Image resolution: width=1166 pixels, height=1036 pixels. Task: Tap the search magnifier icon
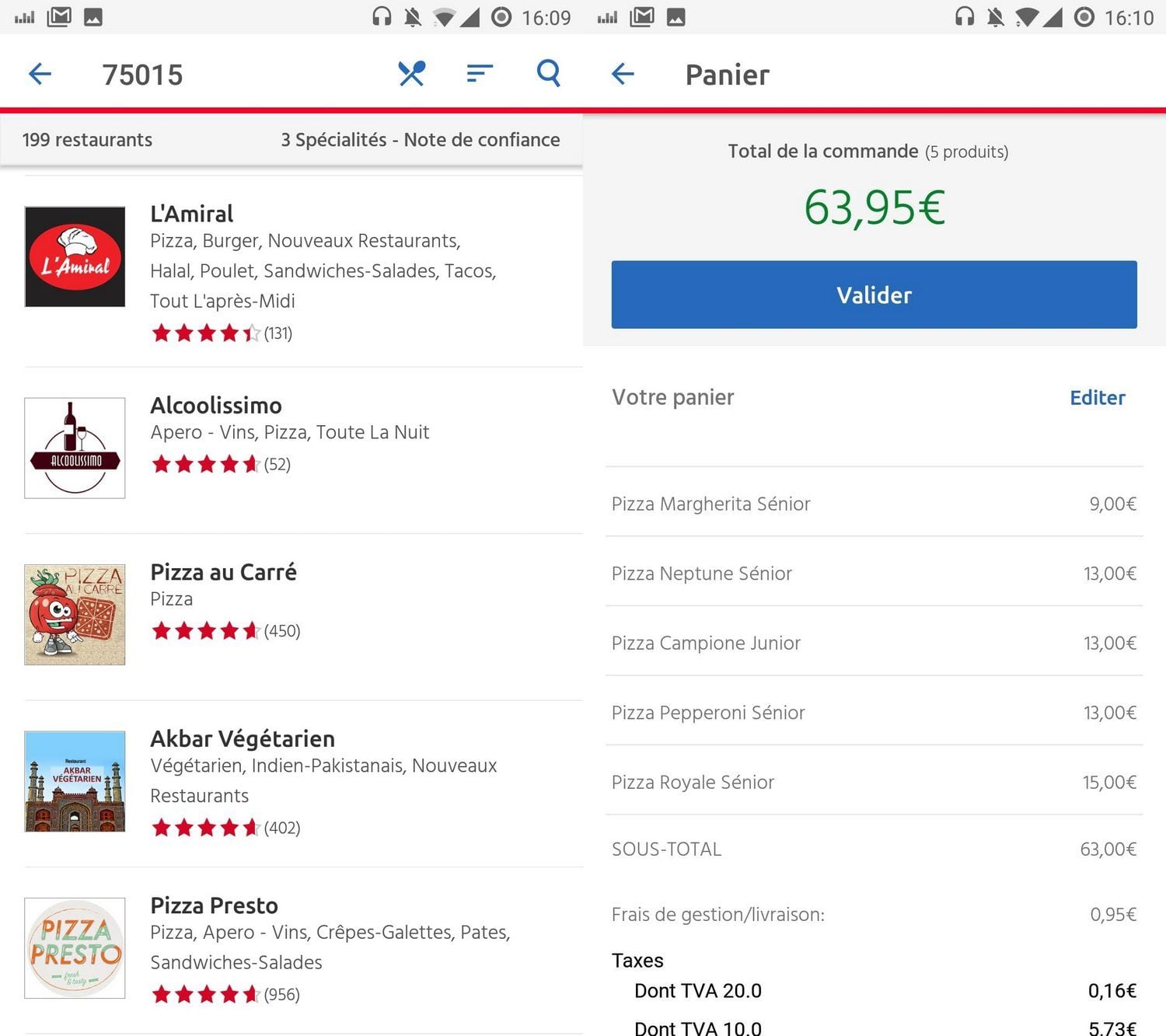[x=549, y=74]
